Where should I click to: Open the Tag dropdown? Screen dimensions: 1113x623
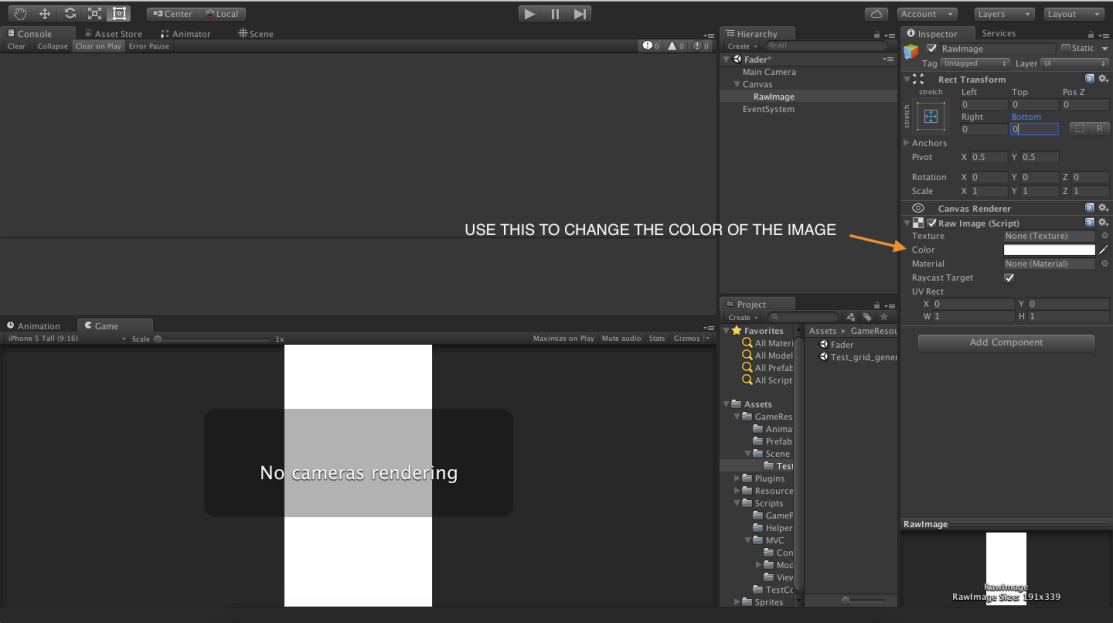click(975, 64)
